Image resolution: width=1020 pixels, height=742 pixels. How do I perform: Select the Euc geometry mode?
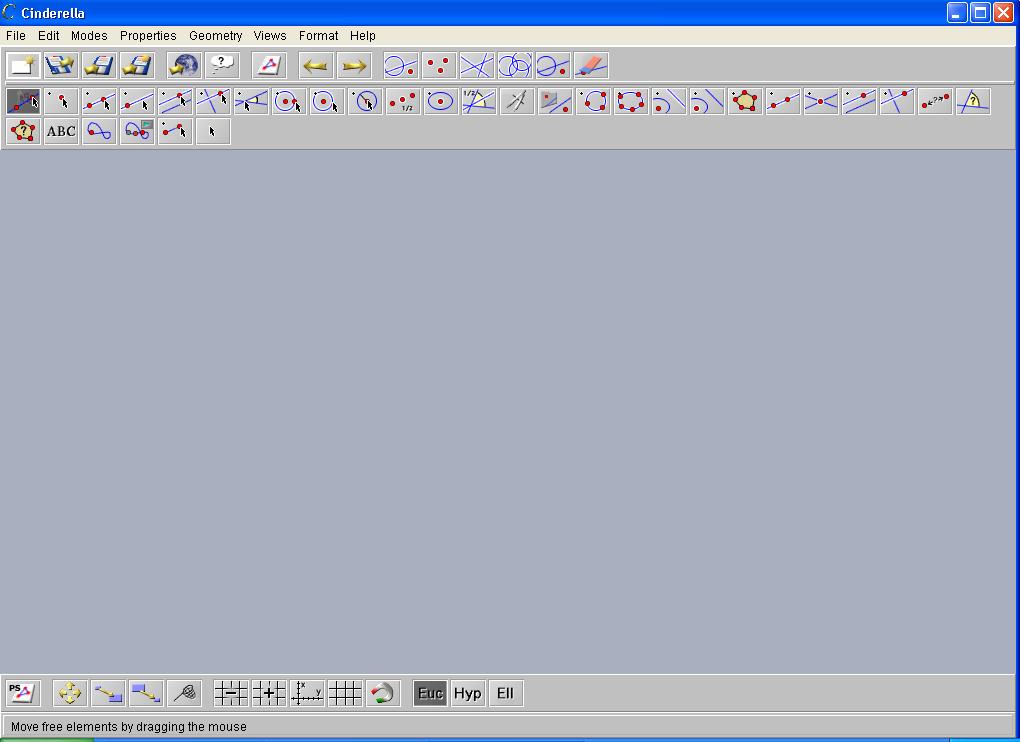[430, 693]
